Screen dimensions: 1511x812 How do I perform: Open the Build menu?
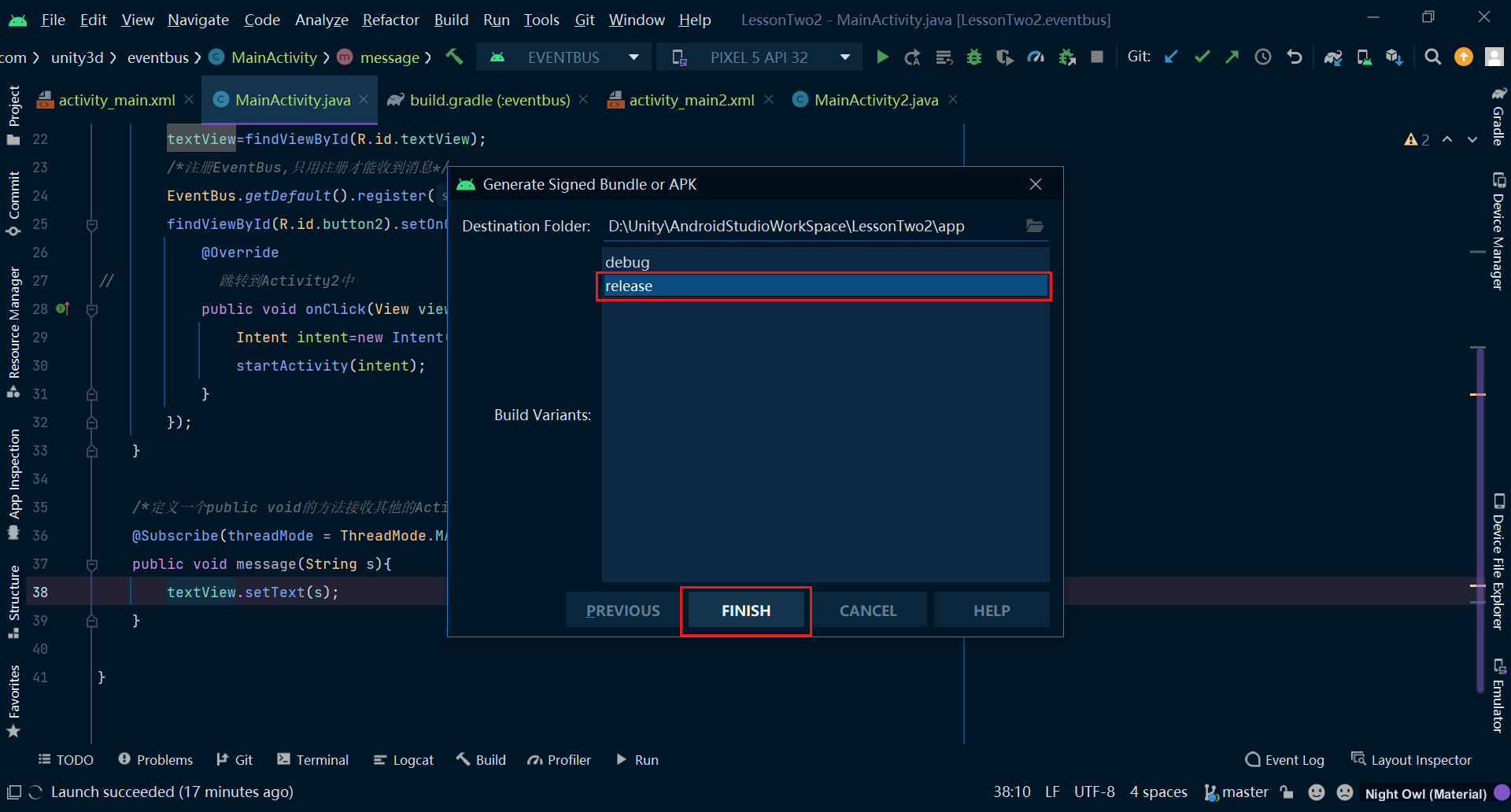tap(451, 20)
